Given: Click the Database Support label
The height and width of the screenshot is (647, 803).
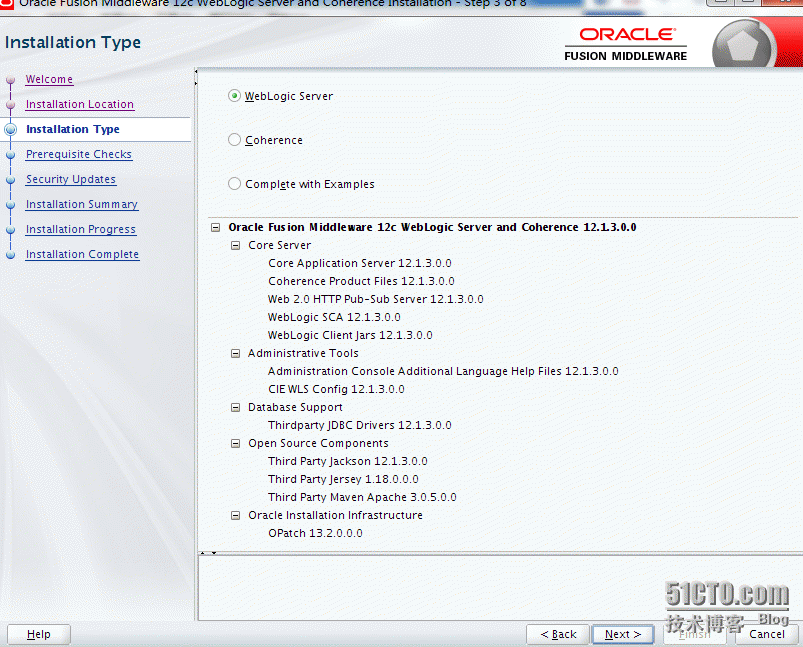Looking at the screenshot, I should [x=295, y=407].
